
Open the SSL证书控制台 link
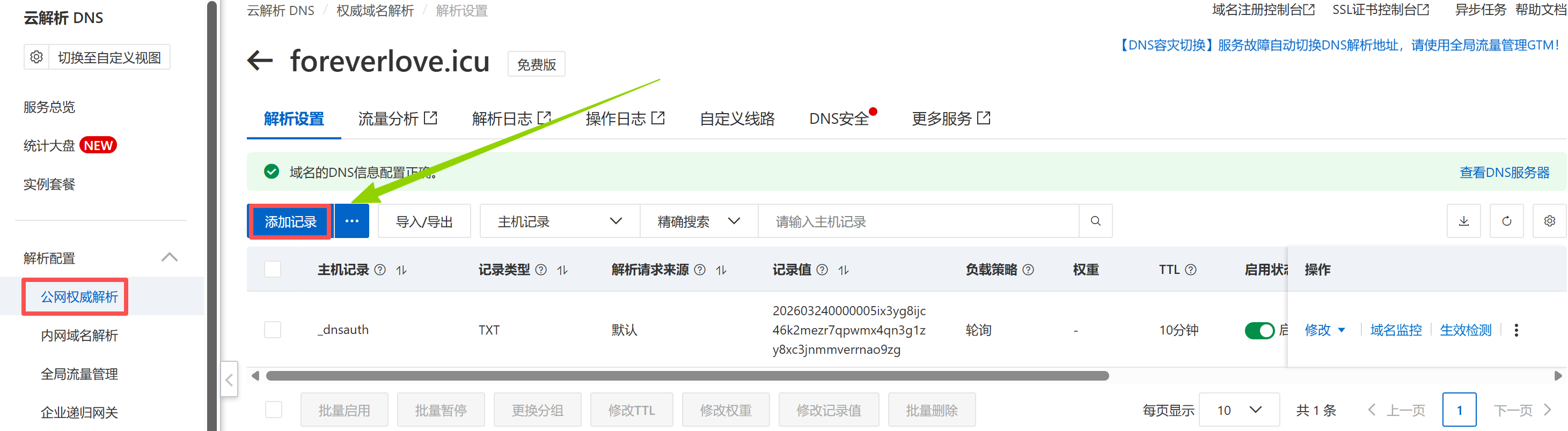click(x=1381, y=10)
